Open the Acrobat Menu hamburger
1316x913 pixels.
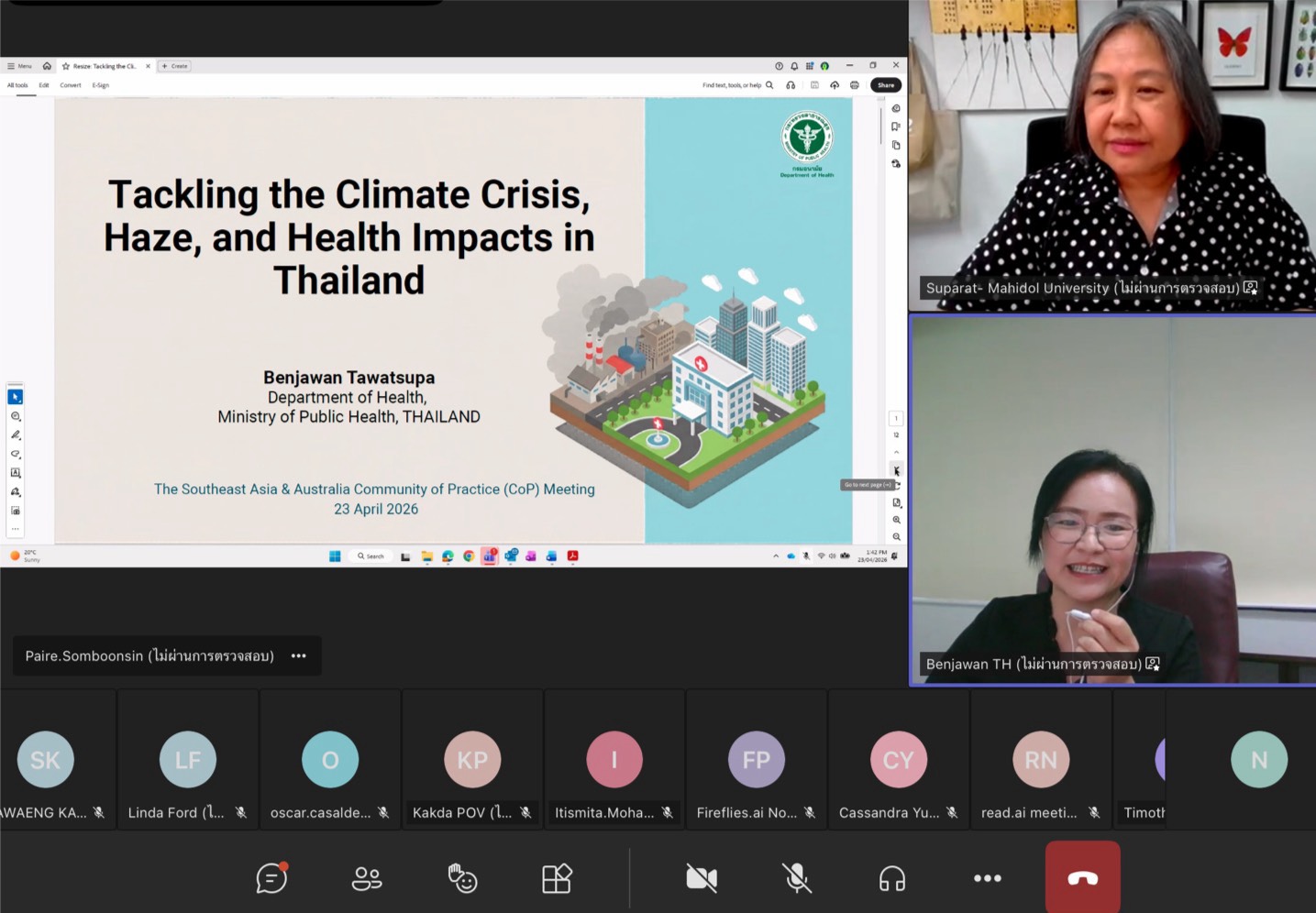(x=19, y=66)
